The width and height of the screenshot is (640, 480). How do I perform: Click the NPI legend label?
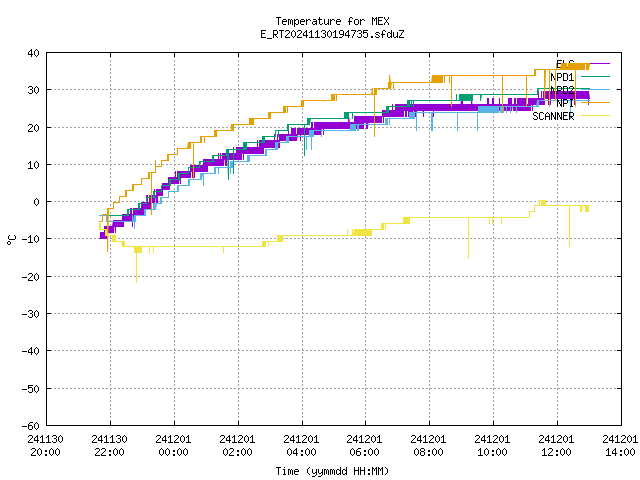point(565,103)
